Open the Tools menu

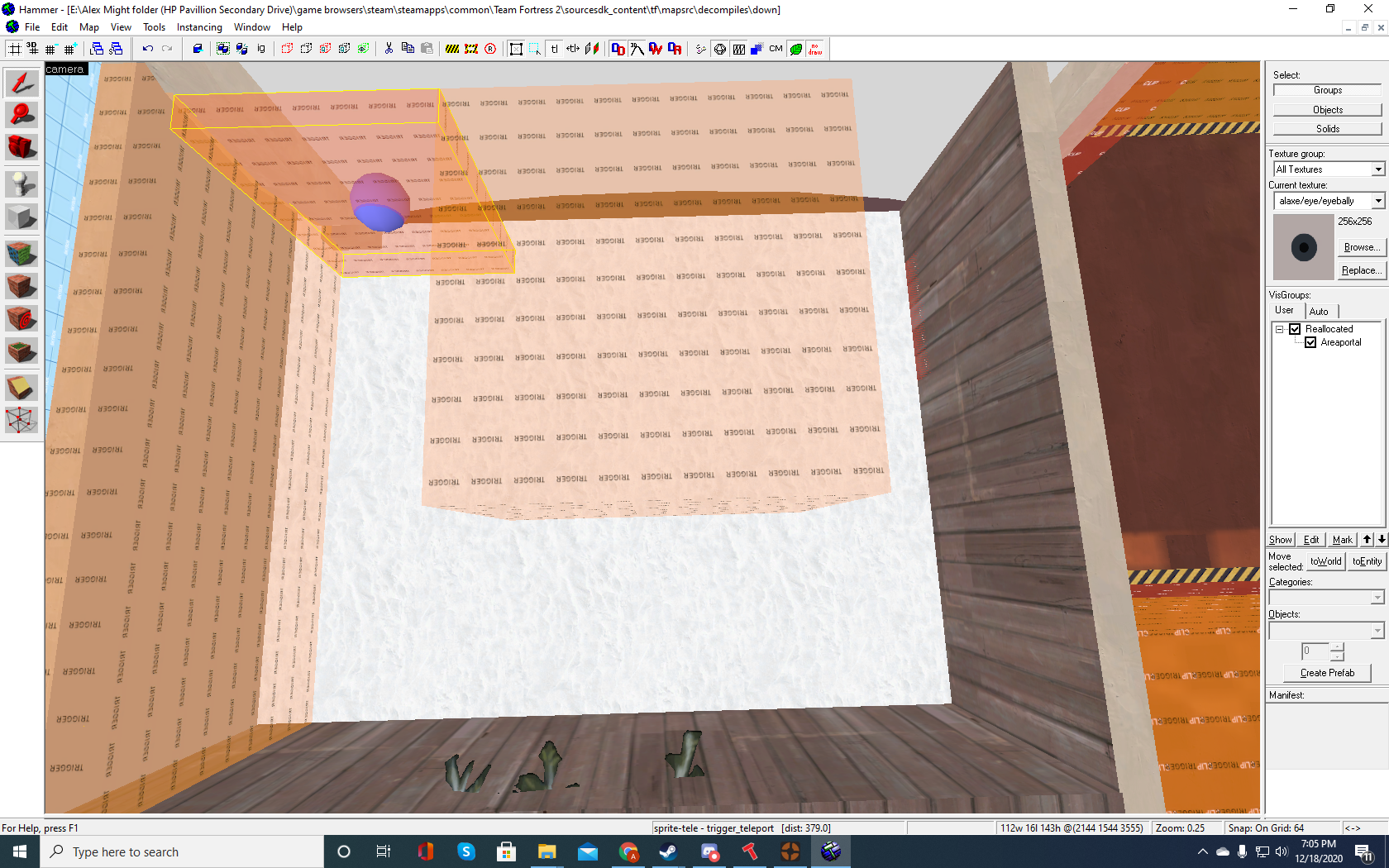click(x=154, y=27)
